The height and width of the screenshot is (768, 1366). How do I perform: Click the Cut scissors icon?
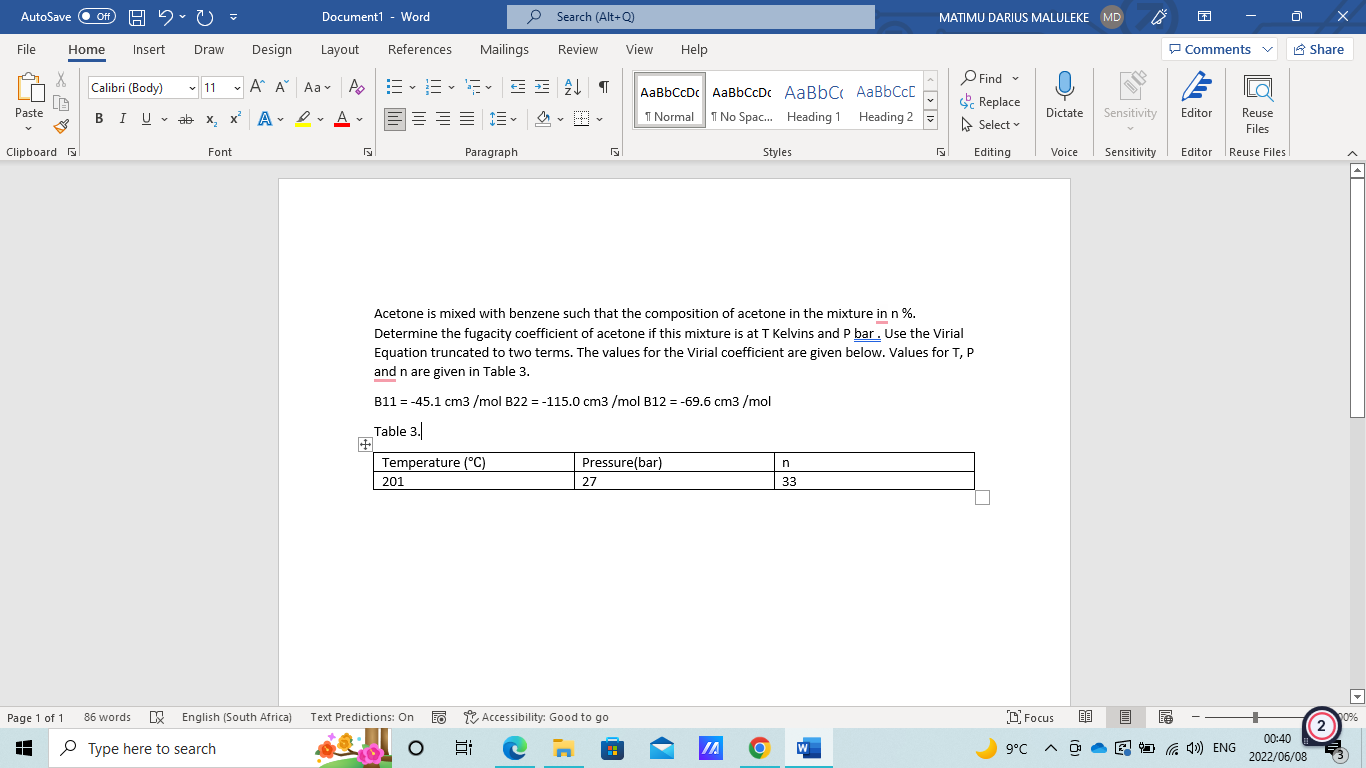coord(61,80)
